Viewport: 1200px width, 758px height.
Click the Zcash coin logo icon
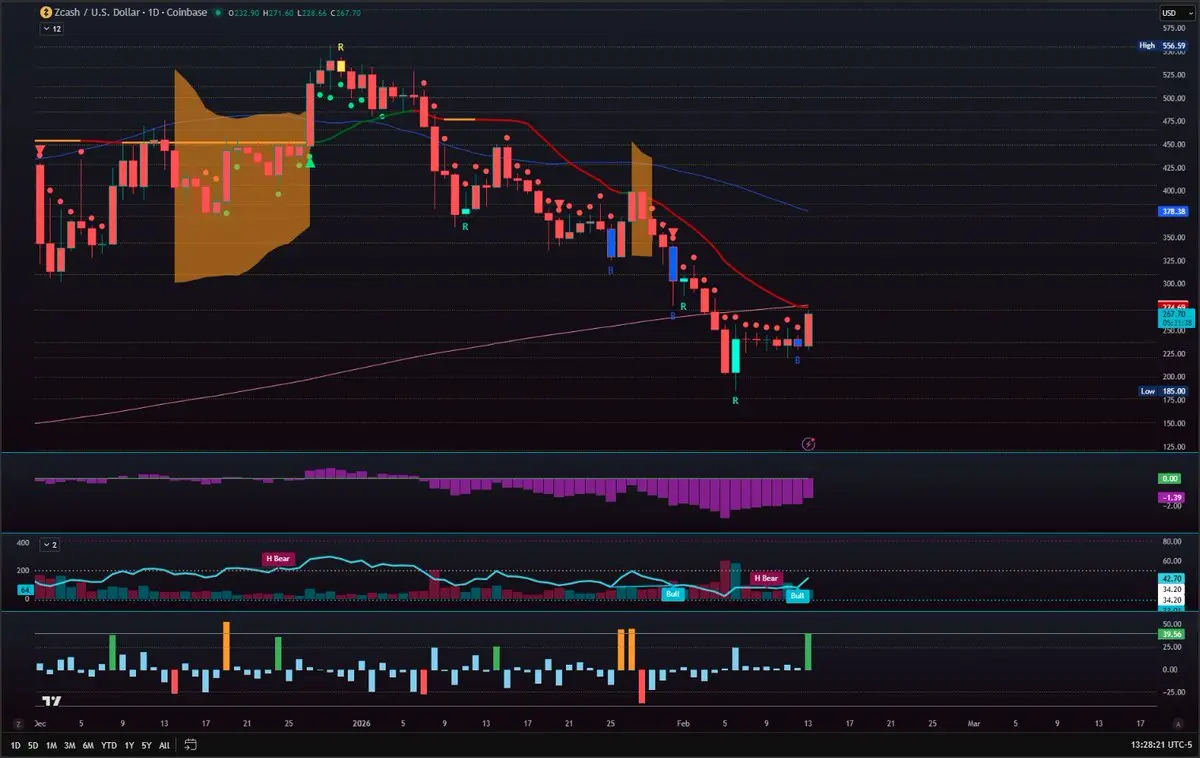point(44,13)
